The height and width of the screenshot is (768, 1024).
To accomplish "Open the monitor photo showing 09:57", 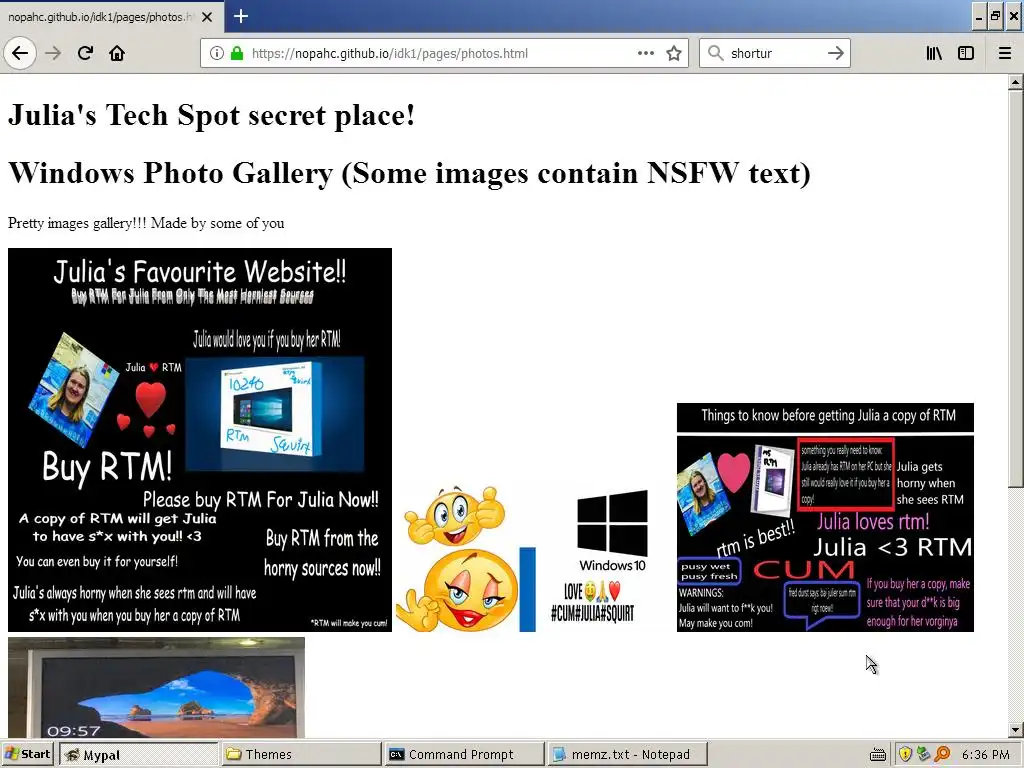I will [156, 688].
